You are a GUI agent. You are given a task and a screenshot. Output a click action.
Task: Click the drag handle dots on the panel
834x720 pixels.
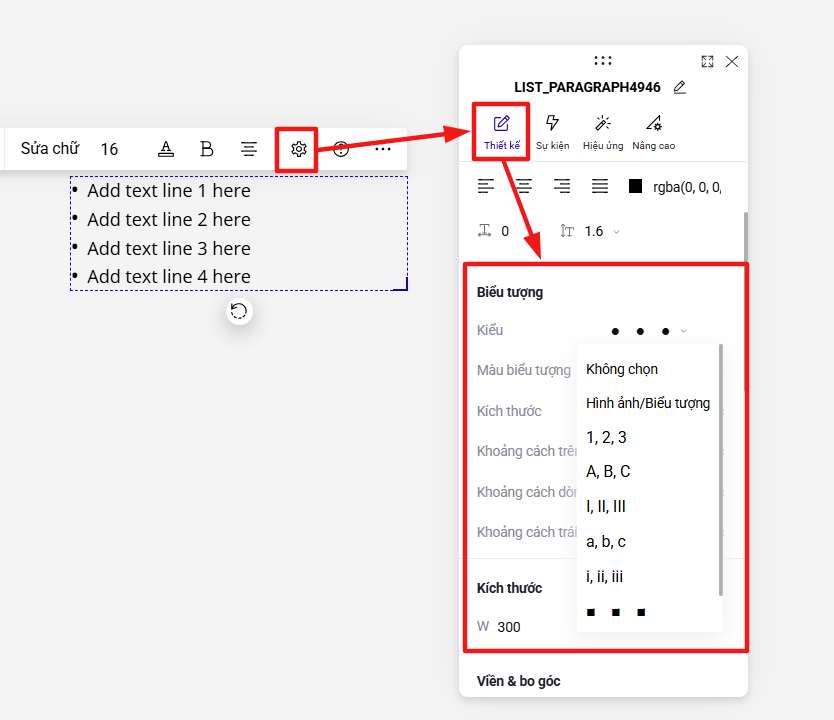click(603, 61)
